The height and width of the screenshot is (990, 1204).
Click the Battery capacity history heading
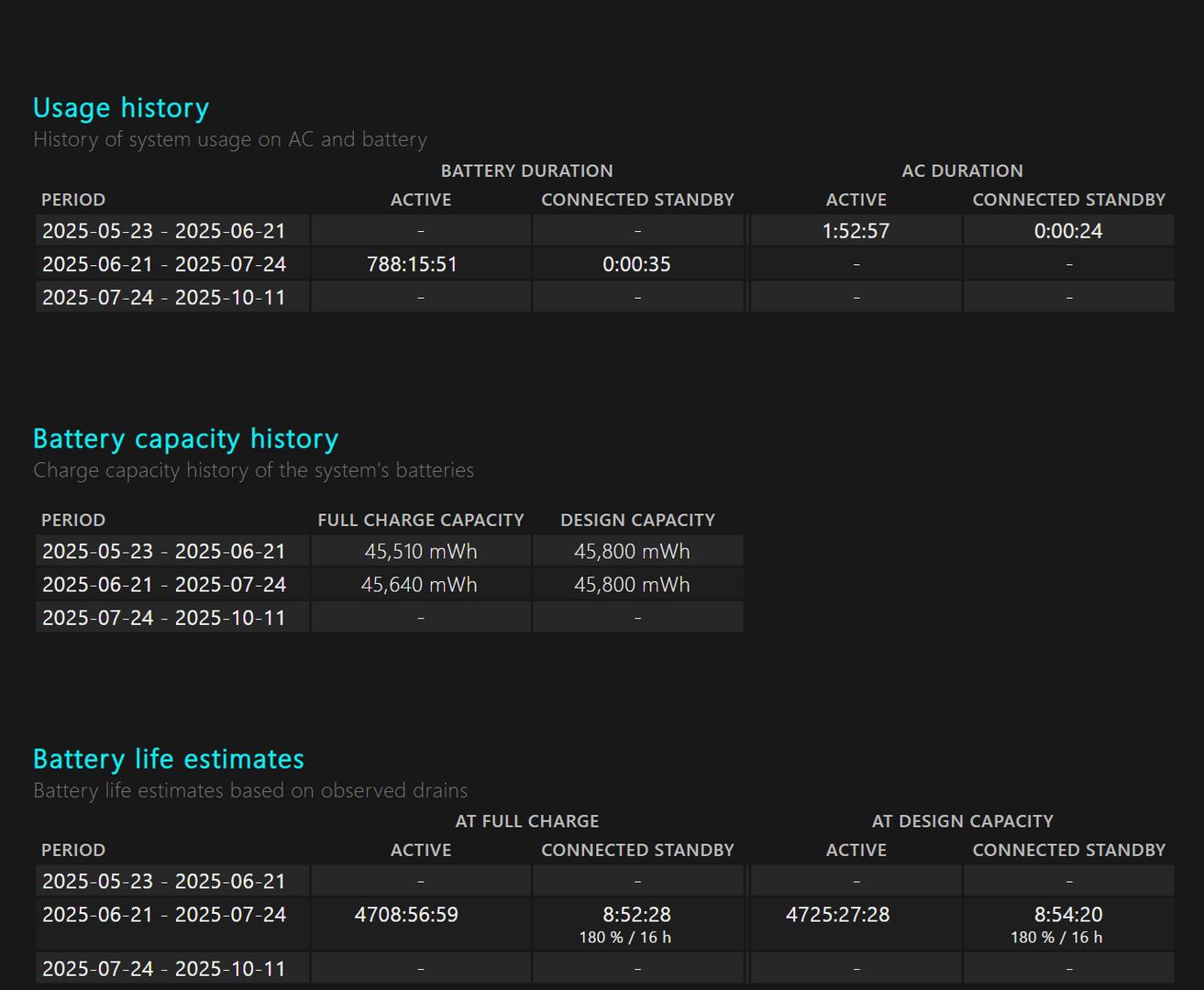coord(185,439)
